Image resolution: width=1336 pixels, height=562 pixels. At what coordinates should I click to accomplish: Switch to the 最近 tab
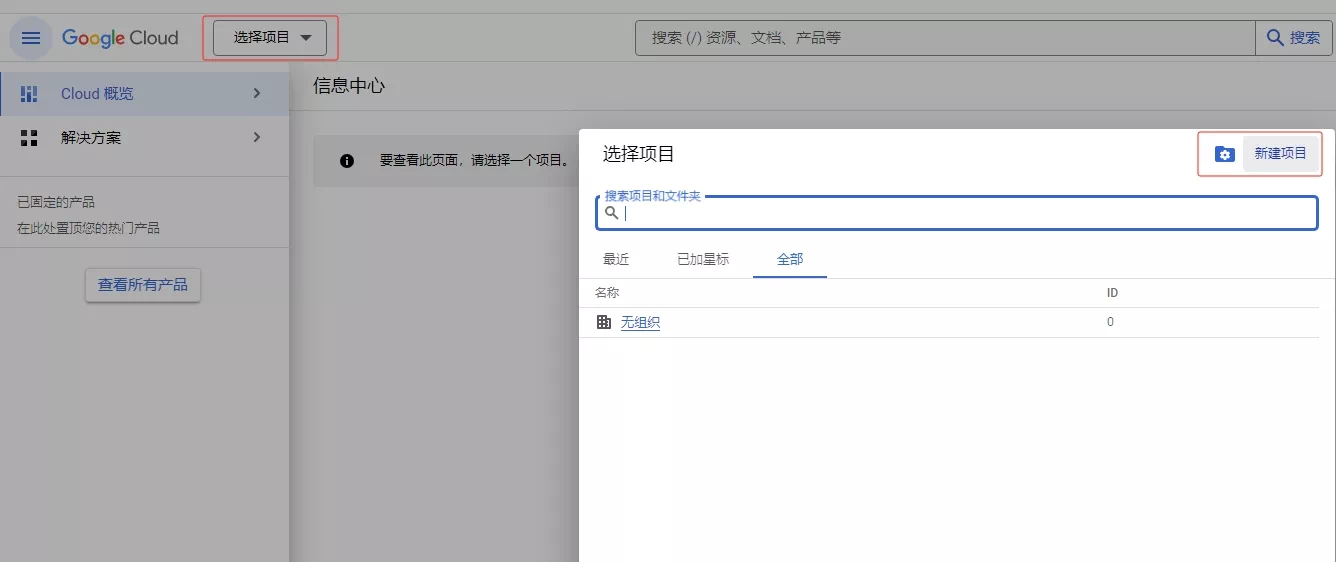pyautogui.click(x=616, y=259)
